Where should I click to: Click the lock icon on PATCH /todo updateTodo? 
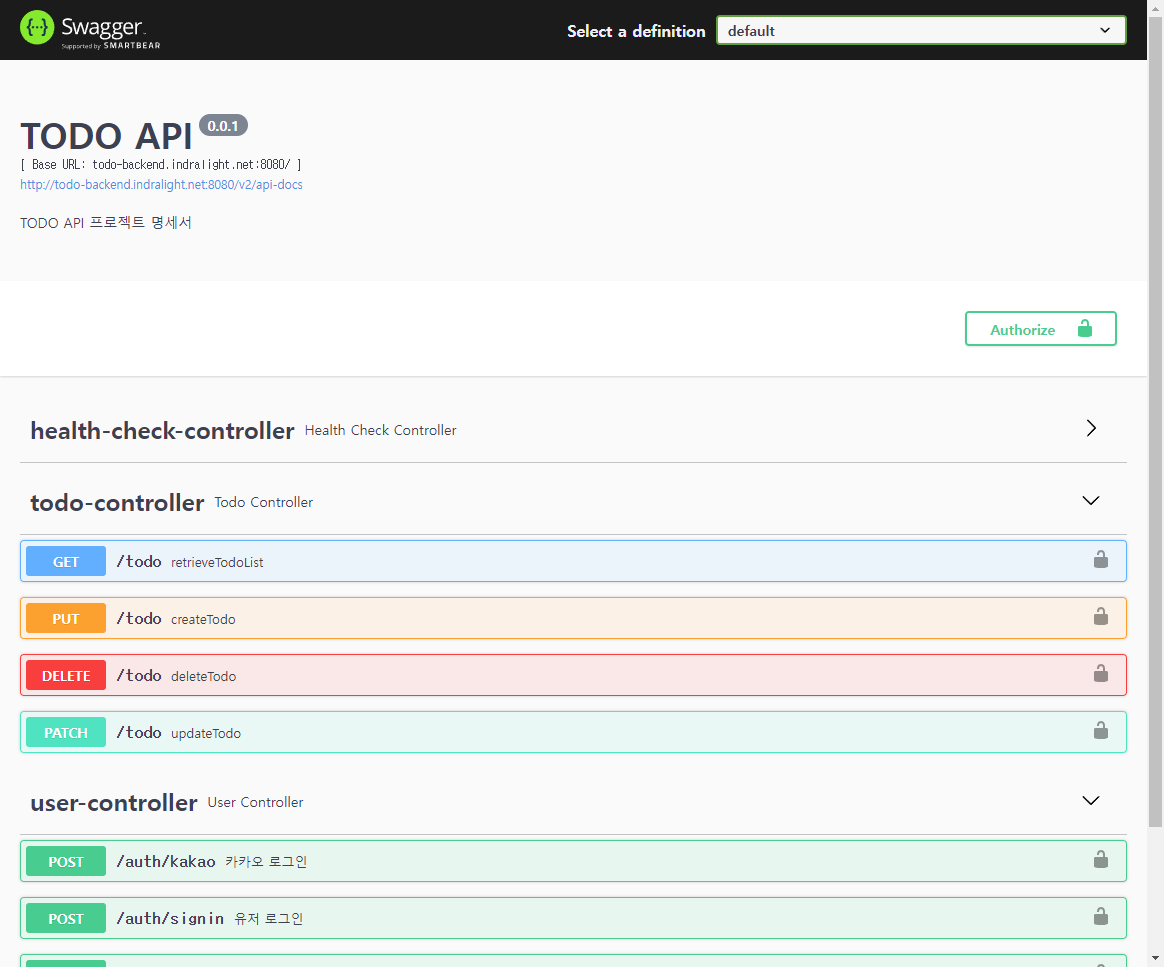click(1101, 731)
